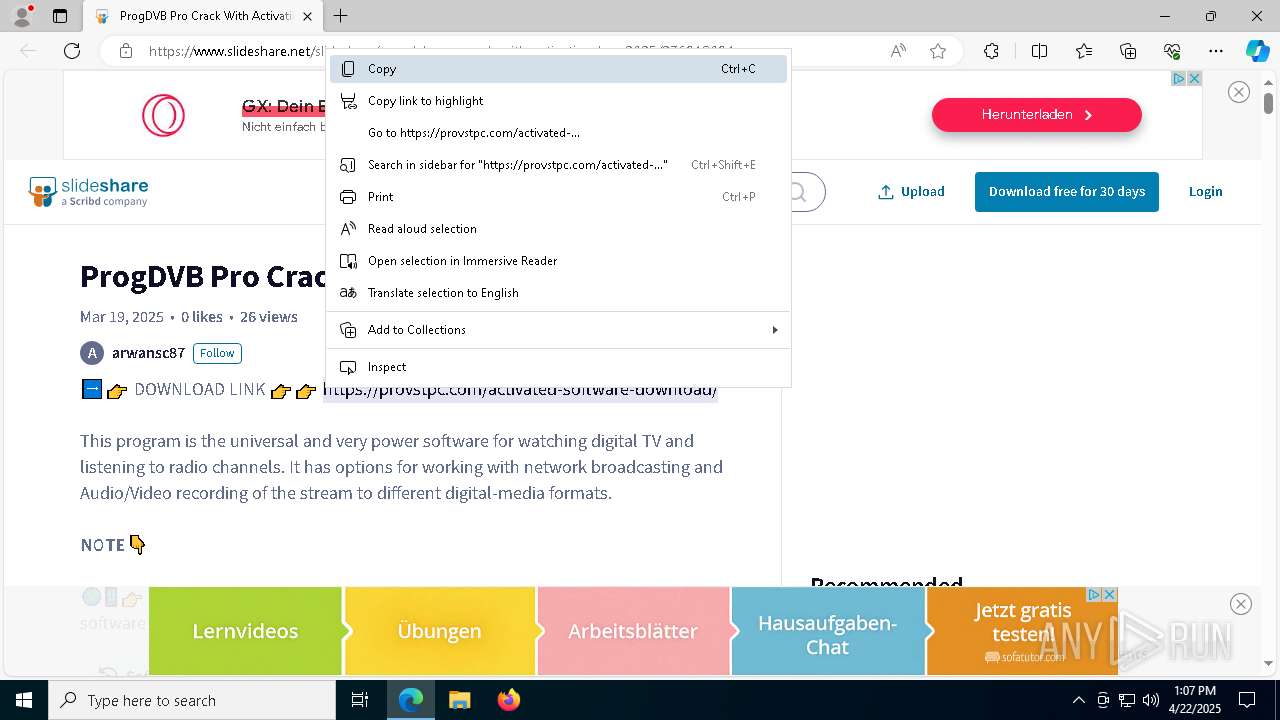Click Arbeitsblätter ad tile
Screen dimensions: 1280x720
[633, 631]
